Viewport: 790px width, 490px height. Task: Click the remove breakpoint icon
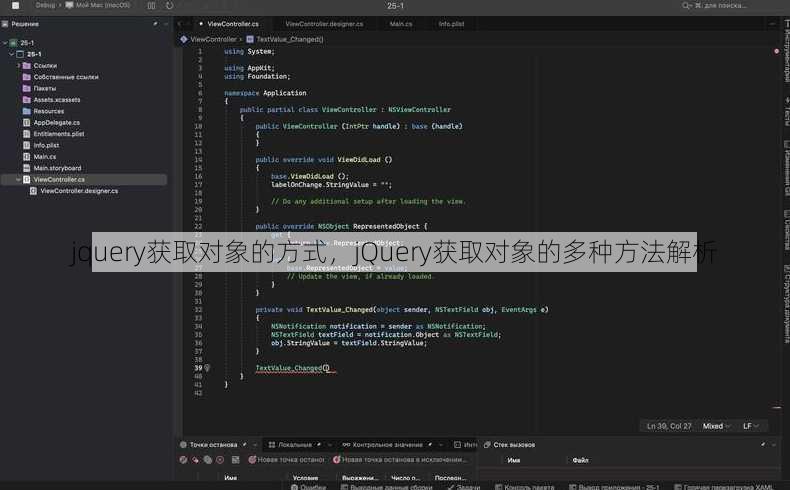(195, 460)
